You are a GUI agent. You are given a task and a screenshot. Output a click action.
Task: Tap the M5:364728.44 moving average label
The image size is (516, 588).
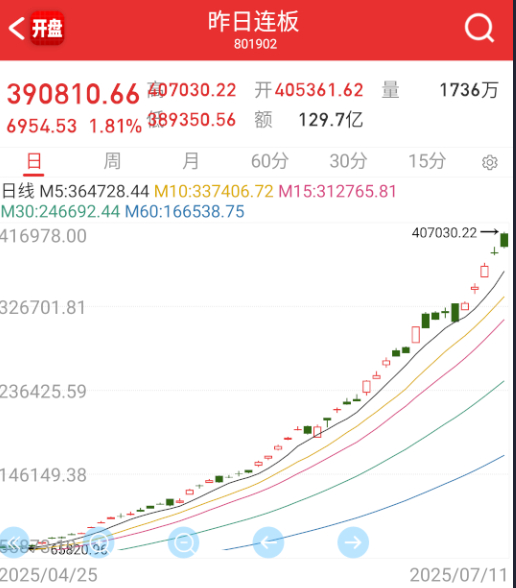94,191
